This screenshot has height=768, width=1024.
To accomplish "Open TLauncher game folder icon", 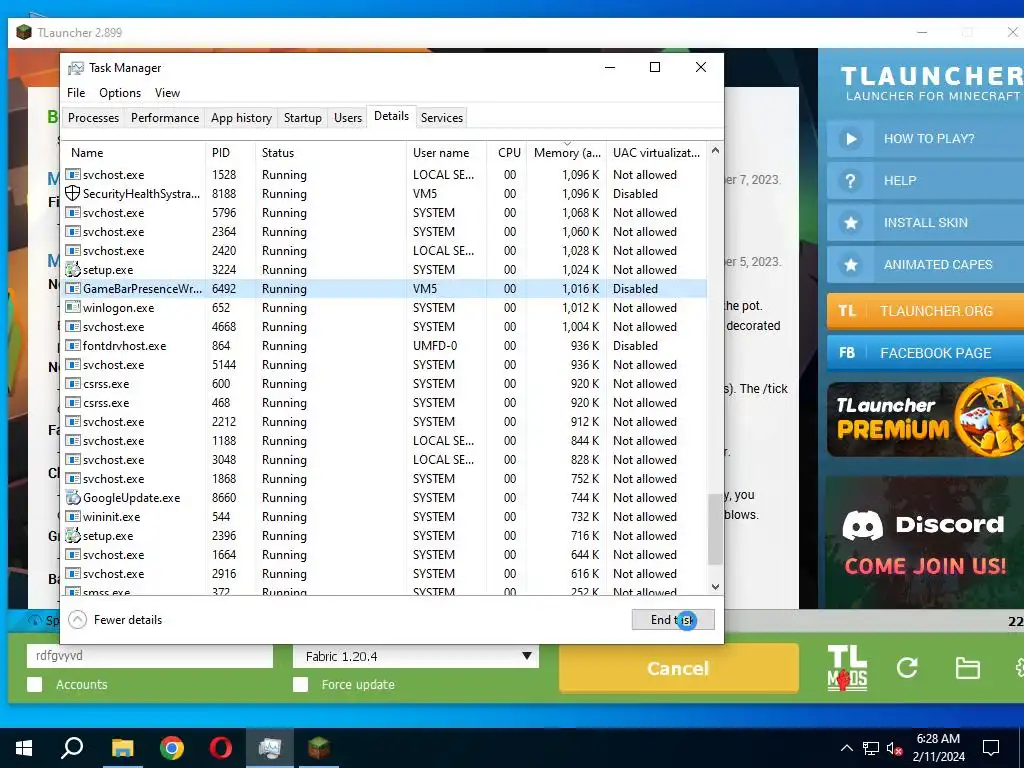I will point(967,668).
